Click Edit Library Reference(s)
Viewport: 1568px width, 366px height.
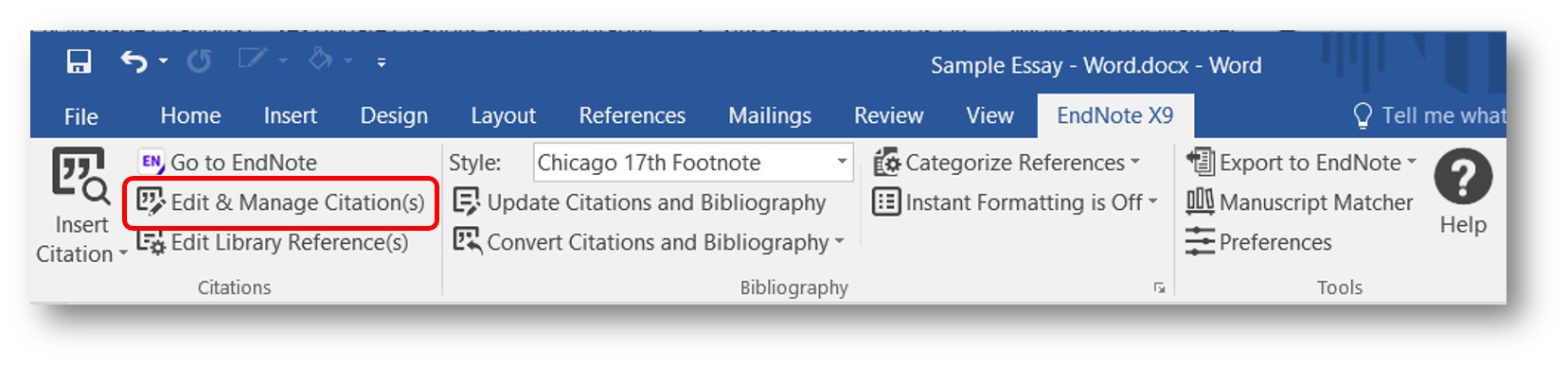click(x=273, y=243)
